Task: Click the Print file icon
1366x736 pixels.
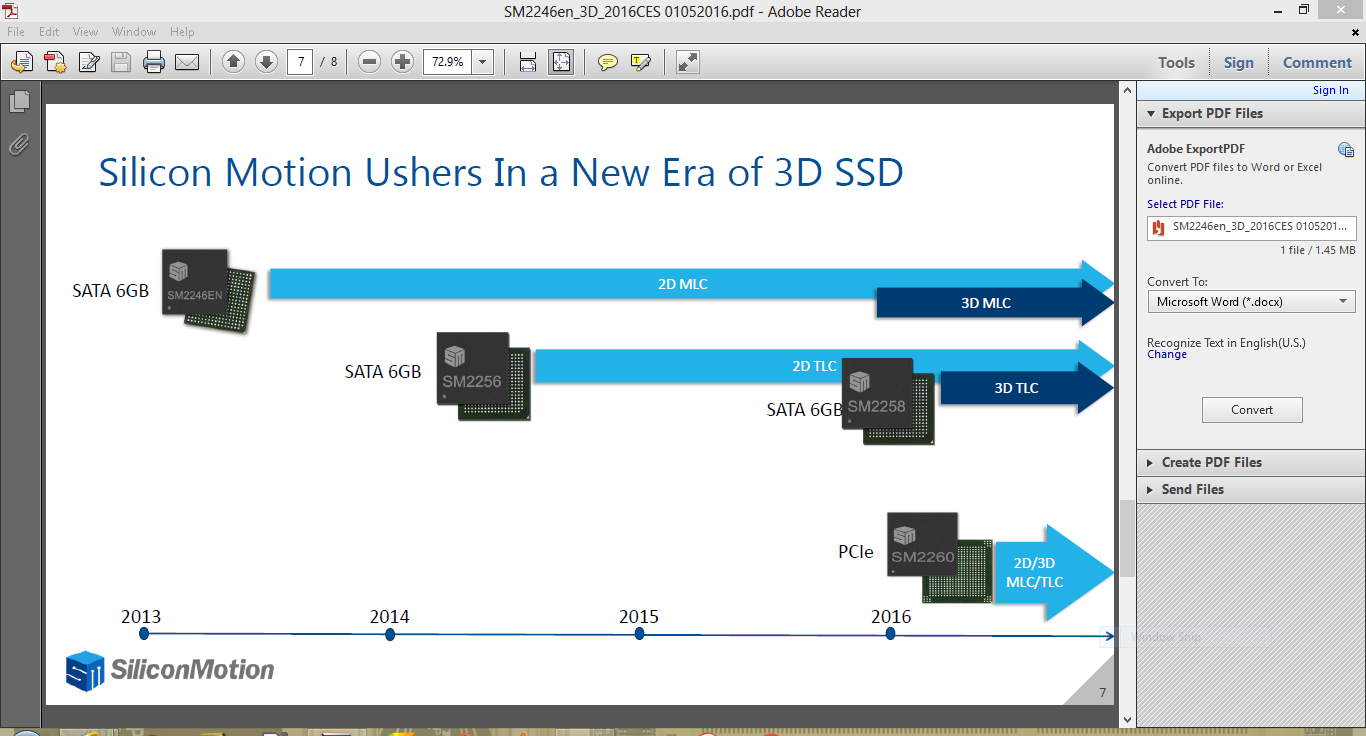Action: [x=153, y=62]
